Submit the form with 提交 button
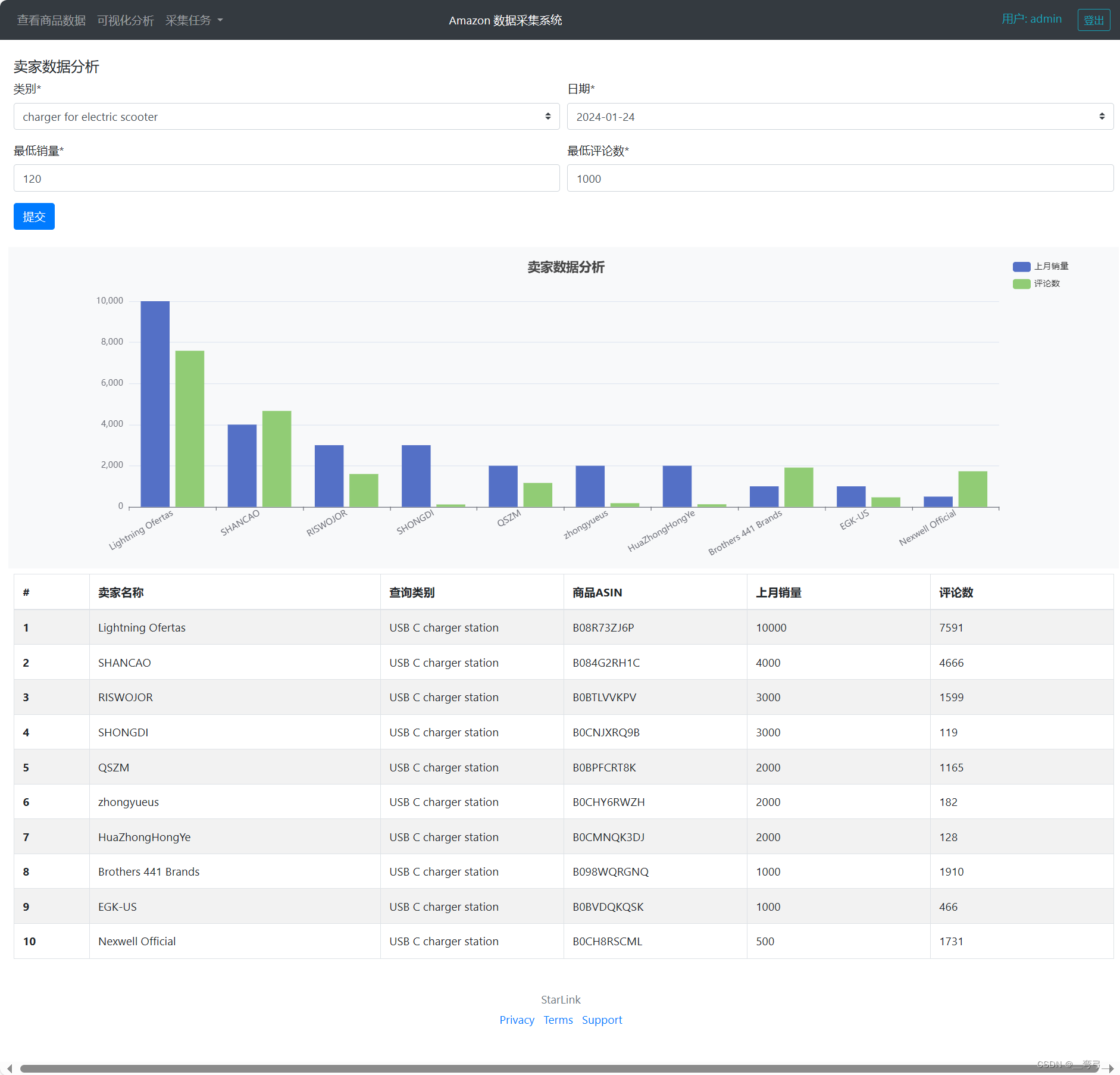Screen dimensions: 1120x1075 pos(34,217)
